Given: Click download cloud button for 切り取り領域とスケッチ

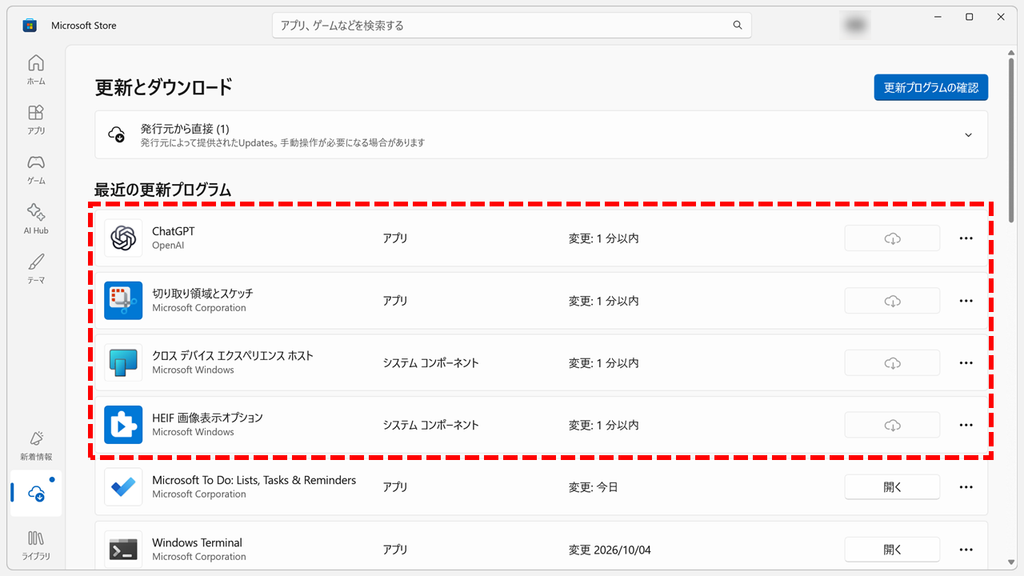Looking at the screenshot, I should [892, 300].
